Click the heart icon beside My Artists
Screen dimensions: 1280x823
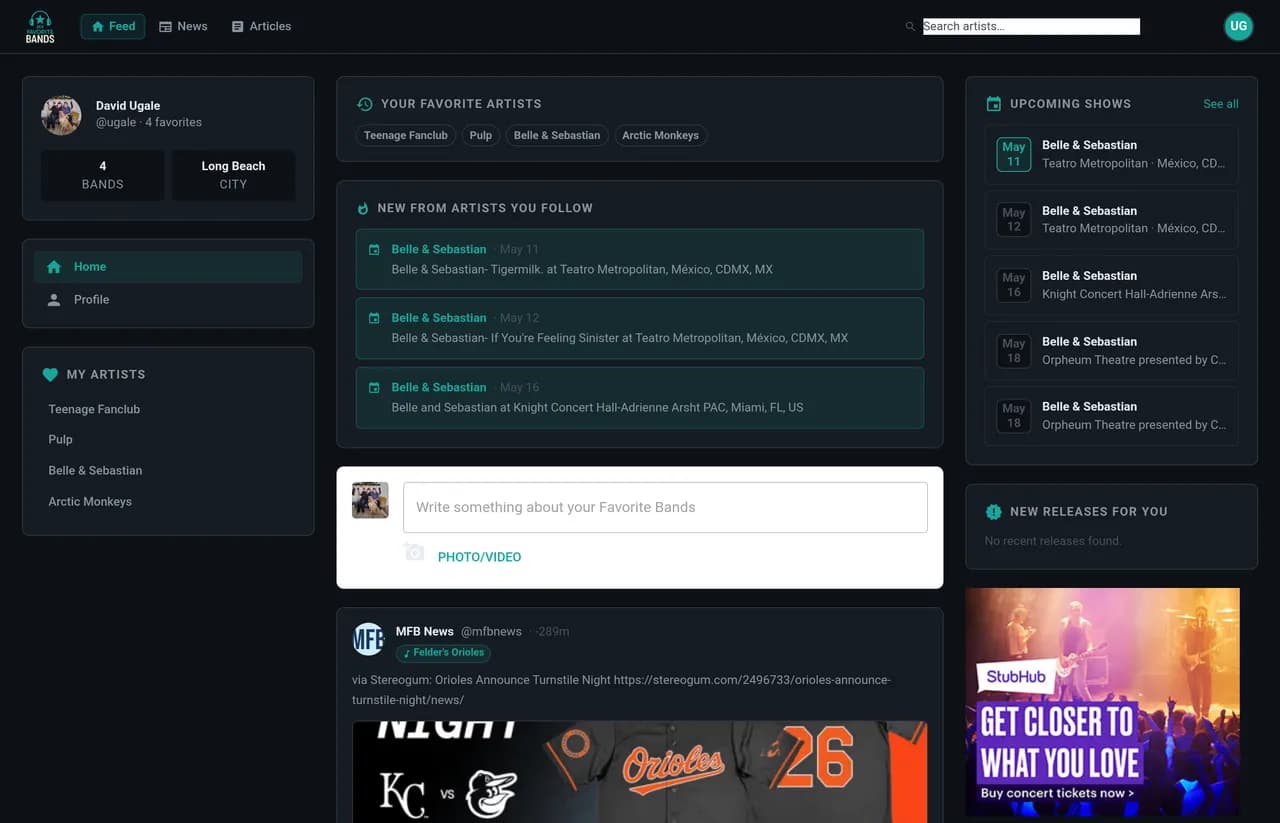pyautogui.click(x=51, y=375)
